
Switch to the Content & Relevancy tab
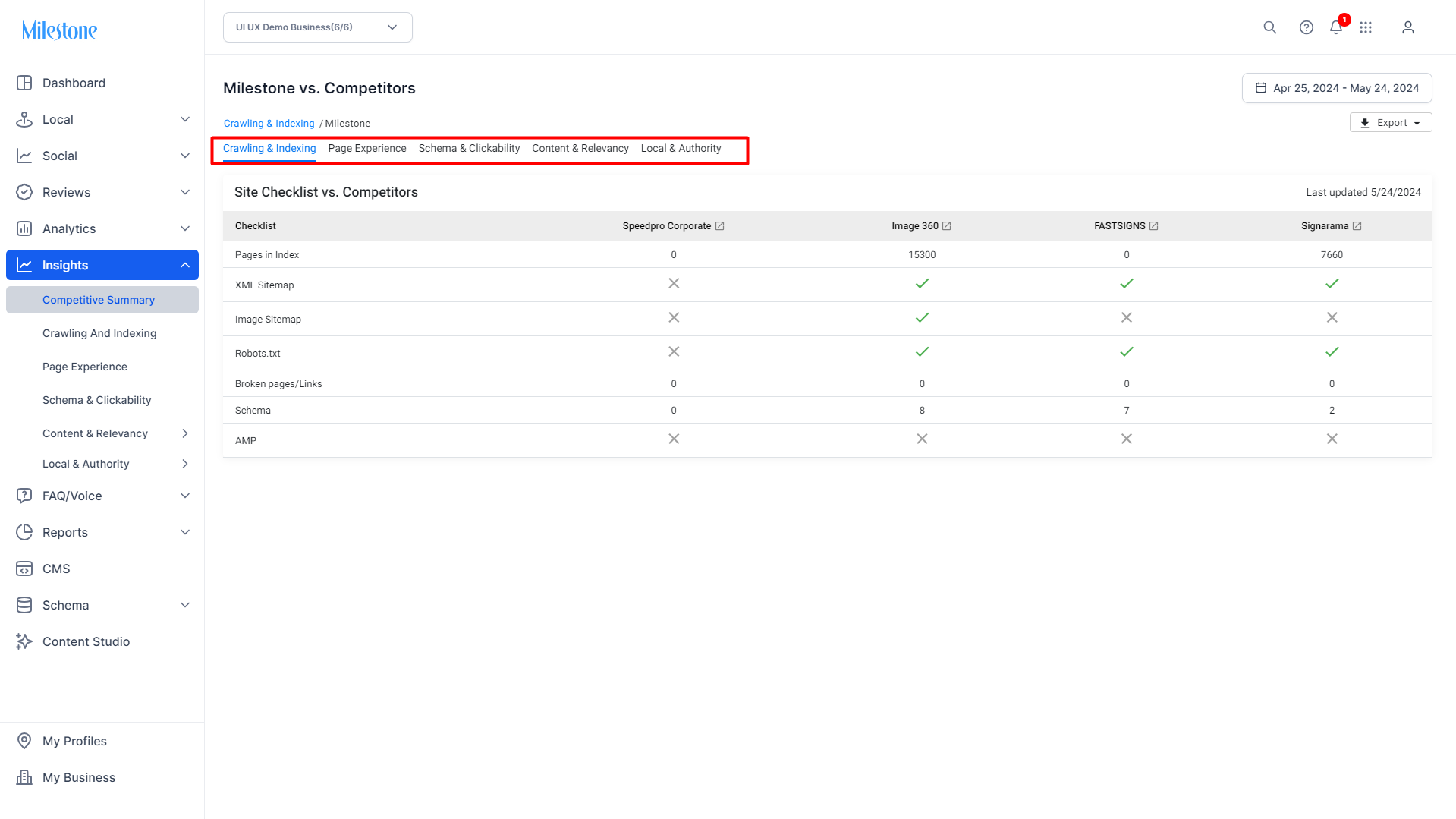pos(580,149)
